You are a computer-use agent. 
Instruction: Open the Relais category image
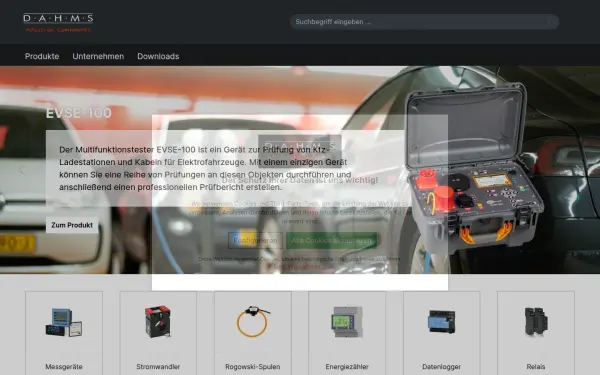pyautogui.click(x=536, y=321)
